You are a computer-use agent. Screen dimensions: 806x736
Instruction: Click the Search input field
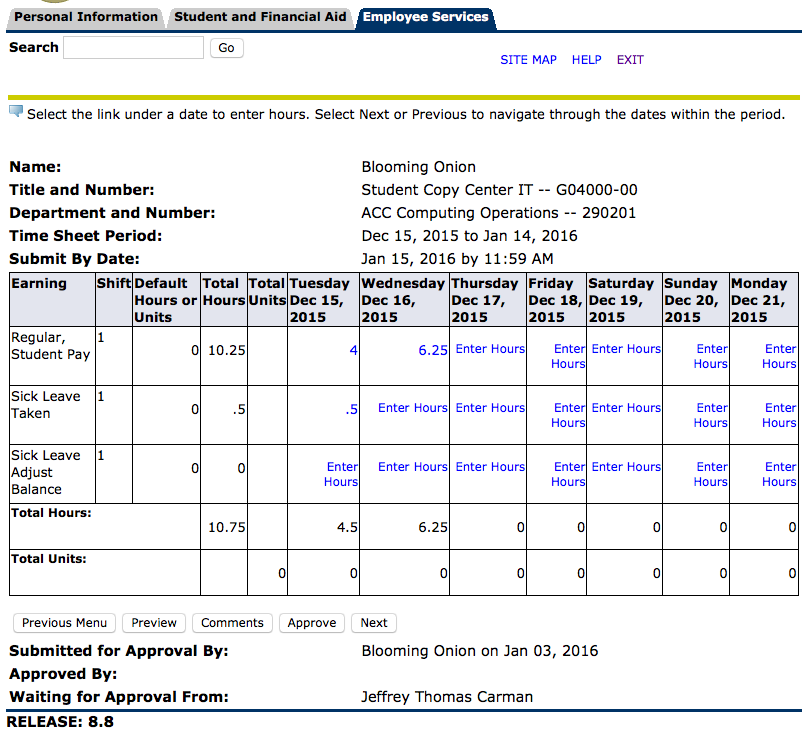(134, 48)
